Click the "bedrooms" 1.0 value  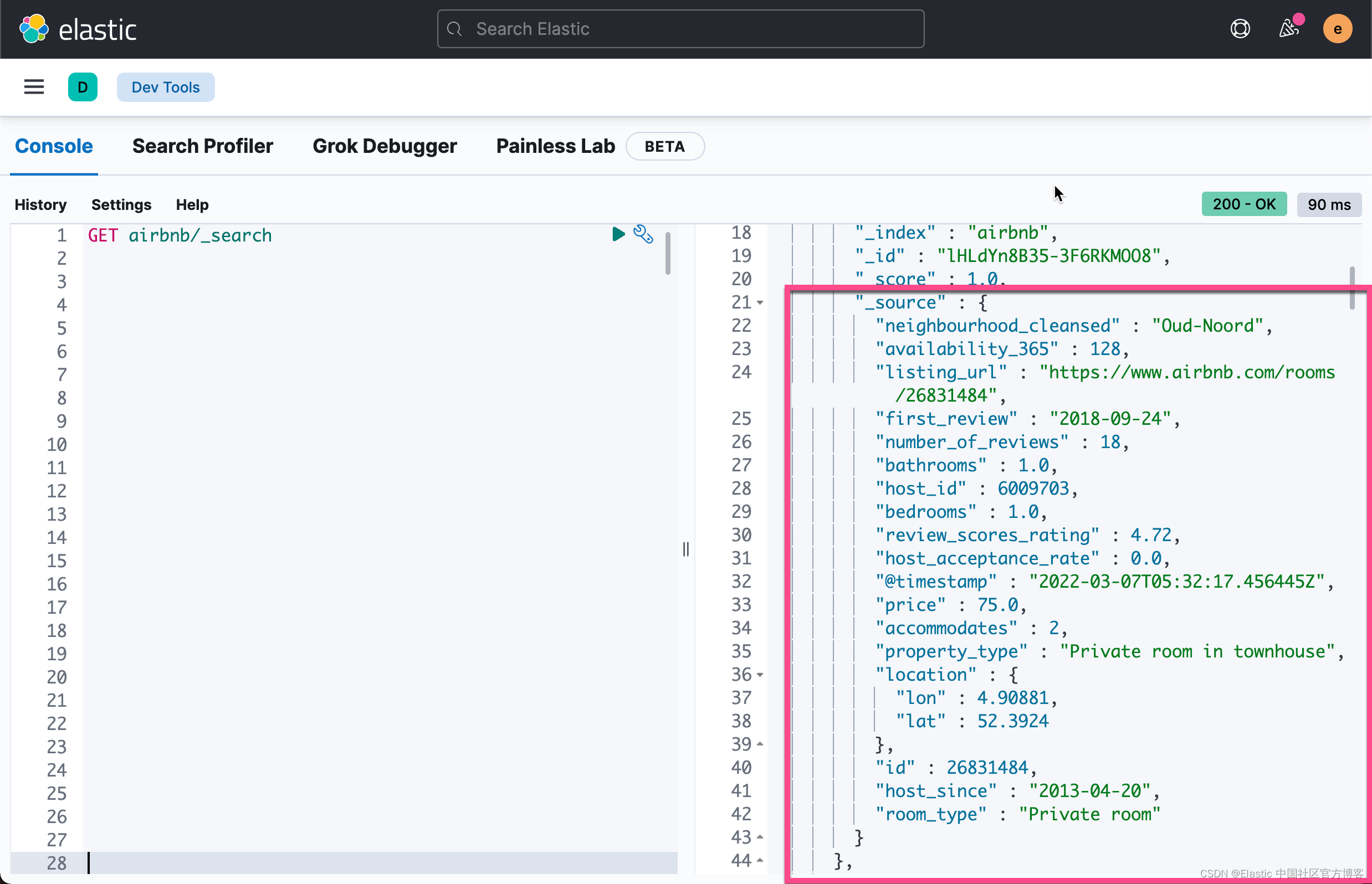point(1023,512)
